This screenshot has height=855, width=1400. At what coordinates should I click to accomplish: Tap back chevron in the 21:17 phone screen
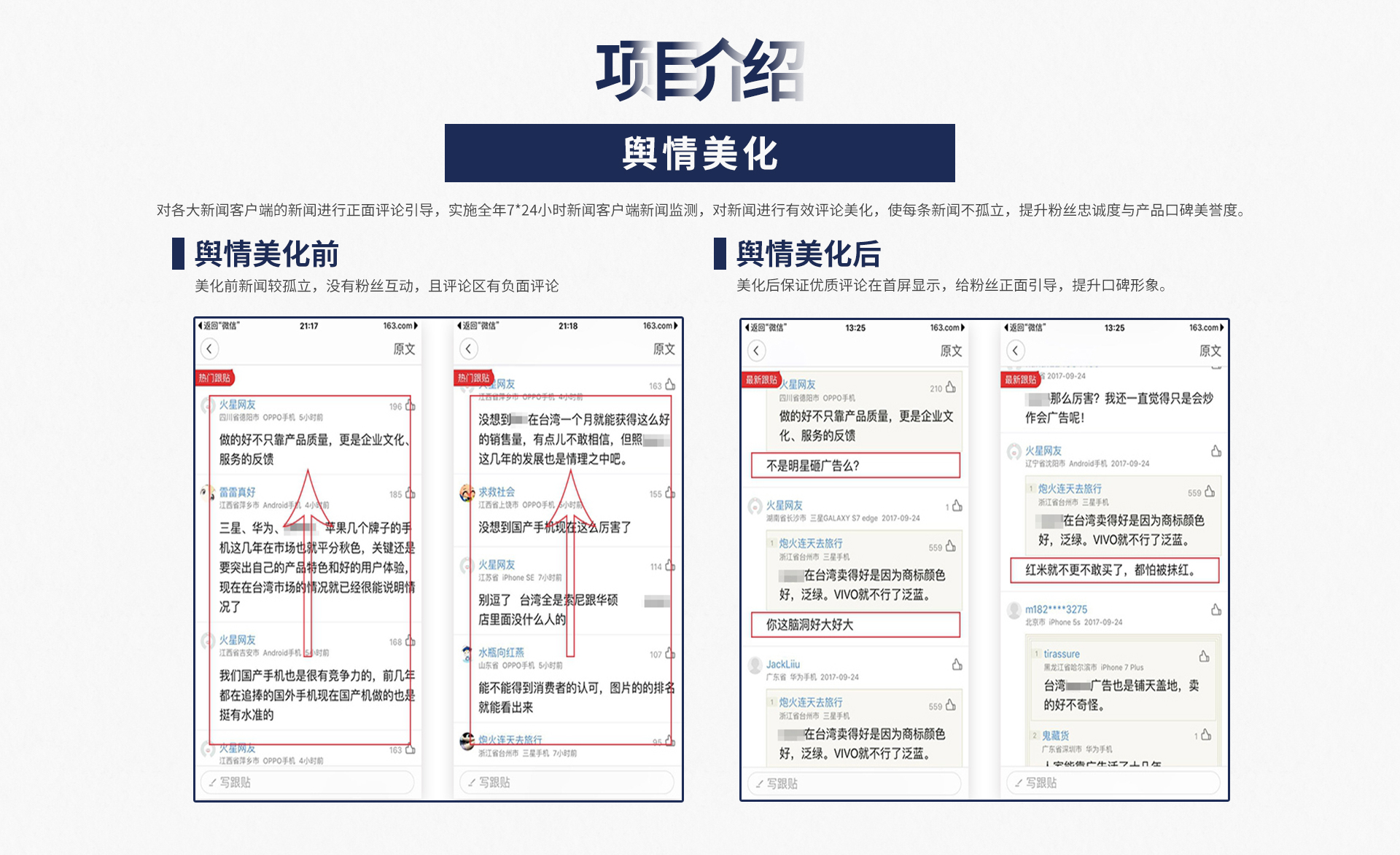pyautogui.click(x=209, y=348)
